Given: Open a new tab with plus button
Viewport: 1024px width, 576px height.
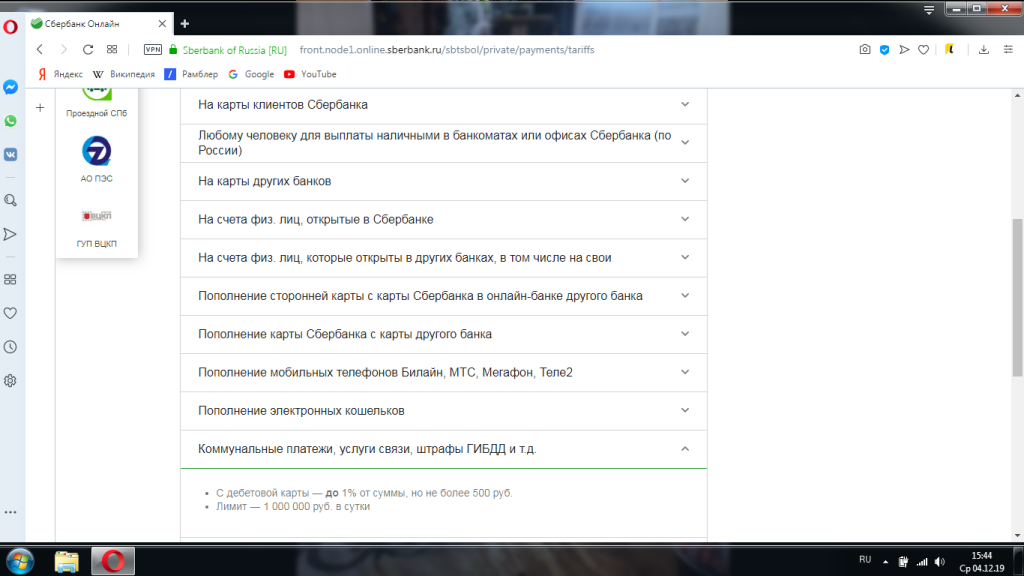Looking at the screenshot, I should [x=184, y=23].
